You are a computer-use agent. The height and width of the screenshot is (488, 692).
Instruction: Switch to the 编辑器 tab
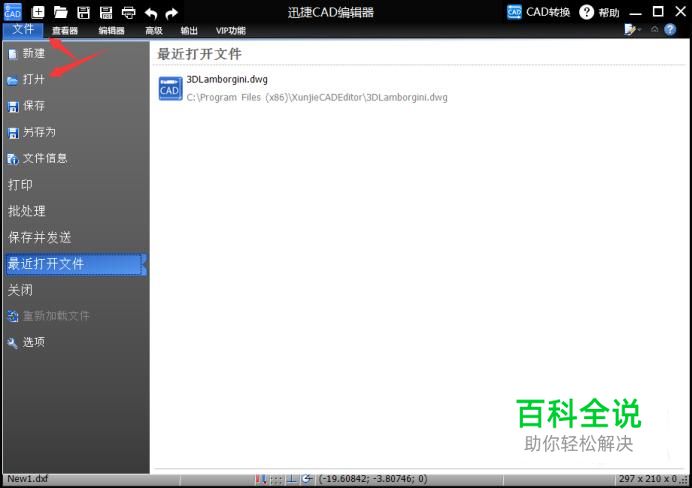[112, 30]
